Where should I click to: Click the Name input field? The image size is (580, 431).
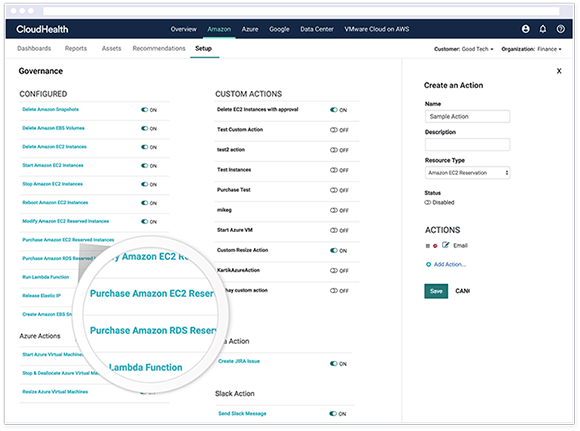point(467,117)
